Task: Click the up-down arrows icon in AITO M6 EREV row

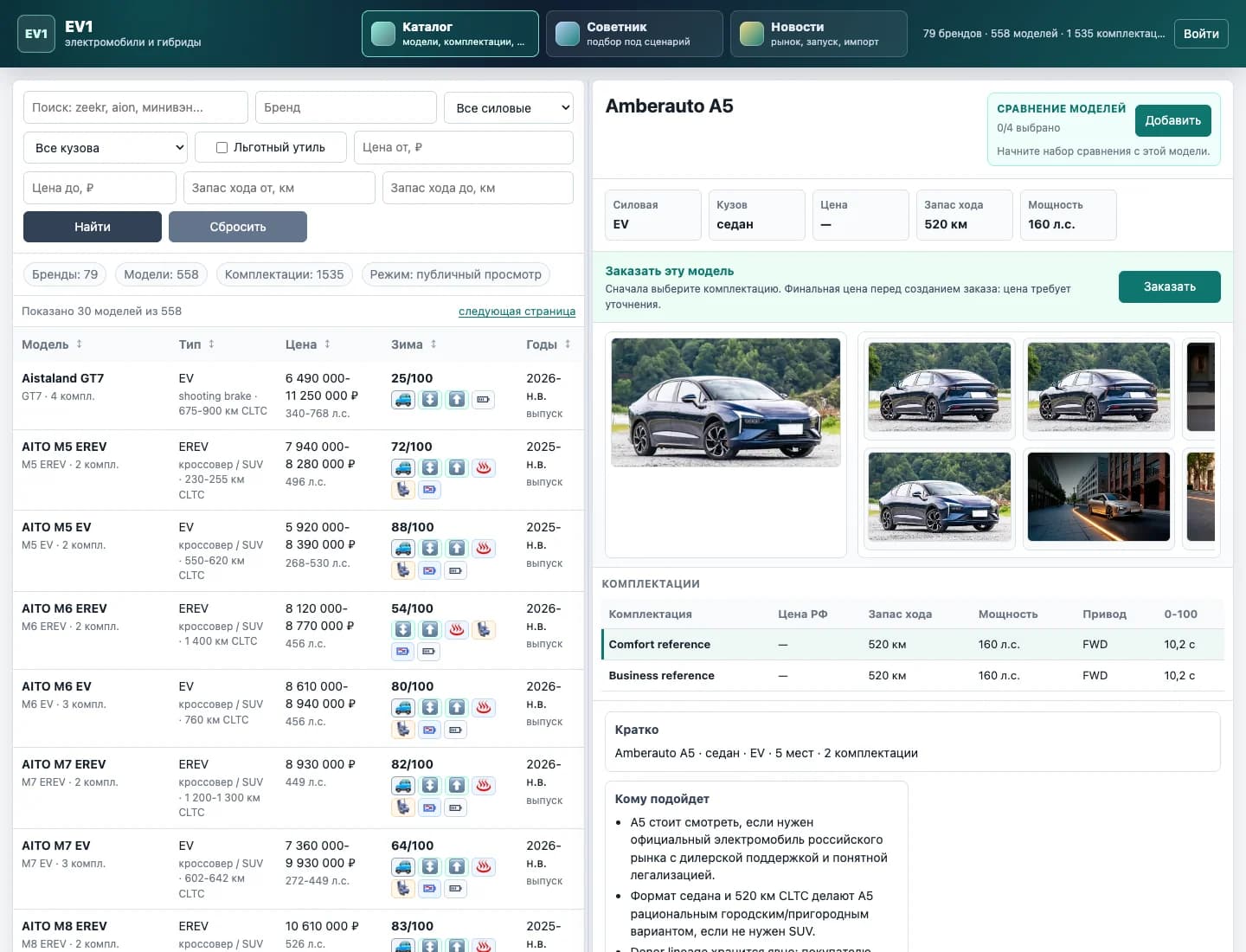Action: click(x=402, y=629)
